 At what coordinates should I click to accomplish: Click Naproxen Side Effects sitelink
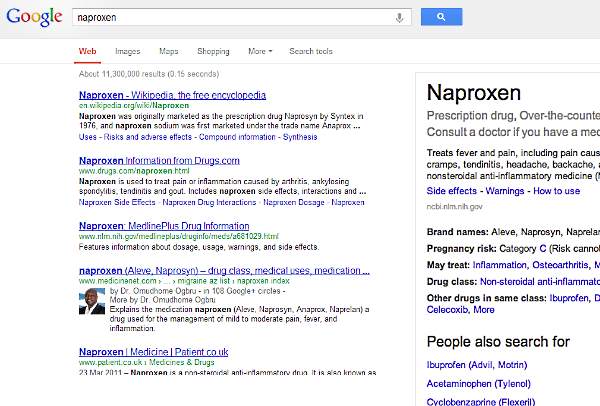[117, 202]
